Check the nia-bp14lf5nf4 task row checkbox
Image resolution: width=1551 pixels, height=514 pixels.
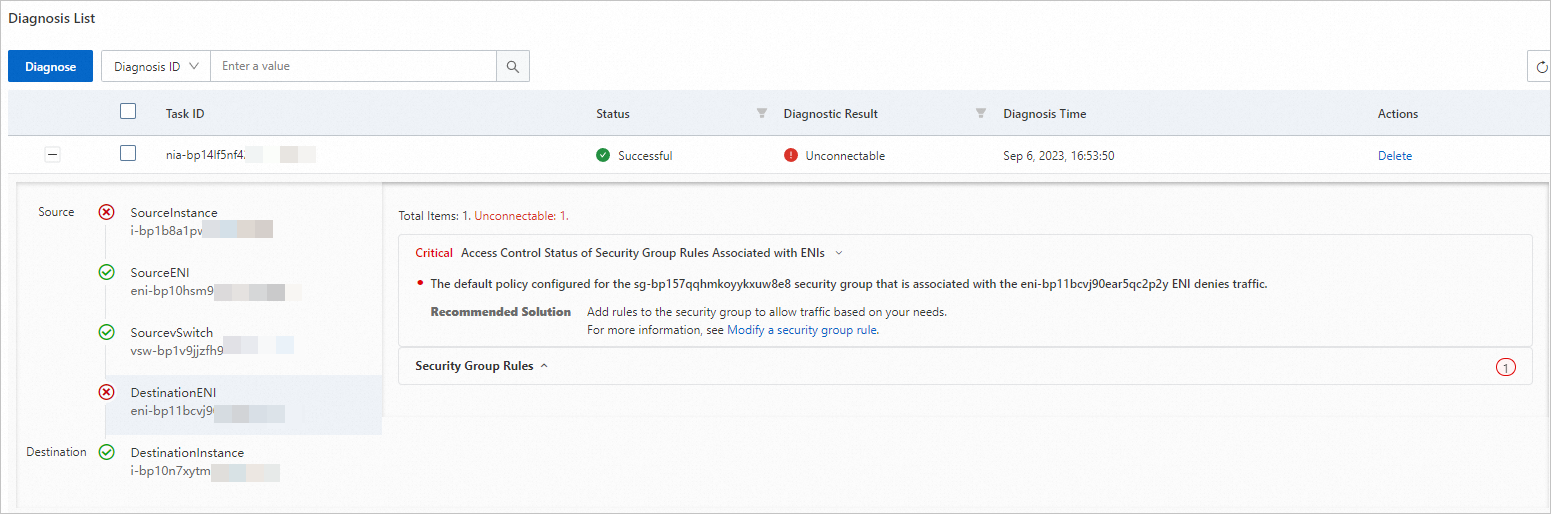point(128,154)
